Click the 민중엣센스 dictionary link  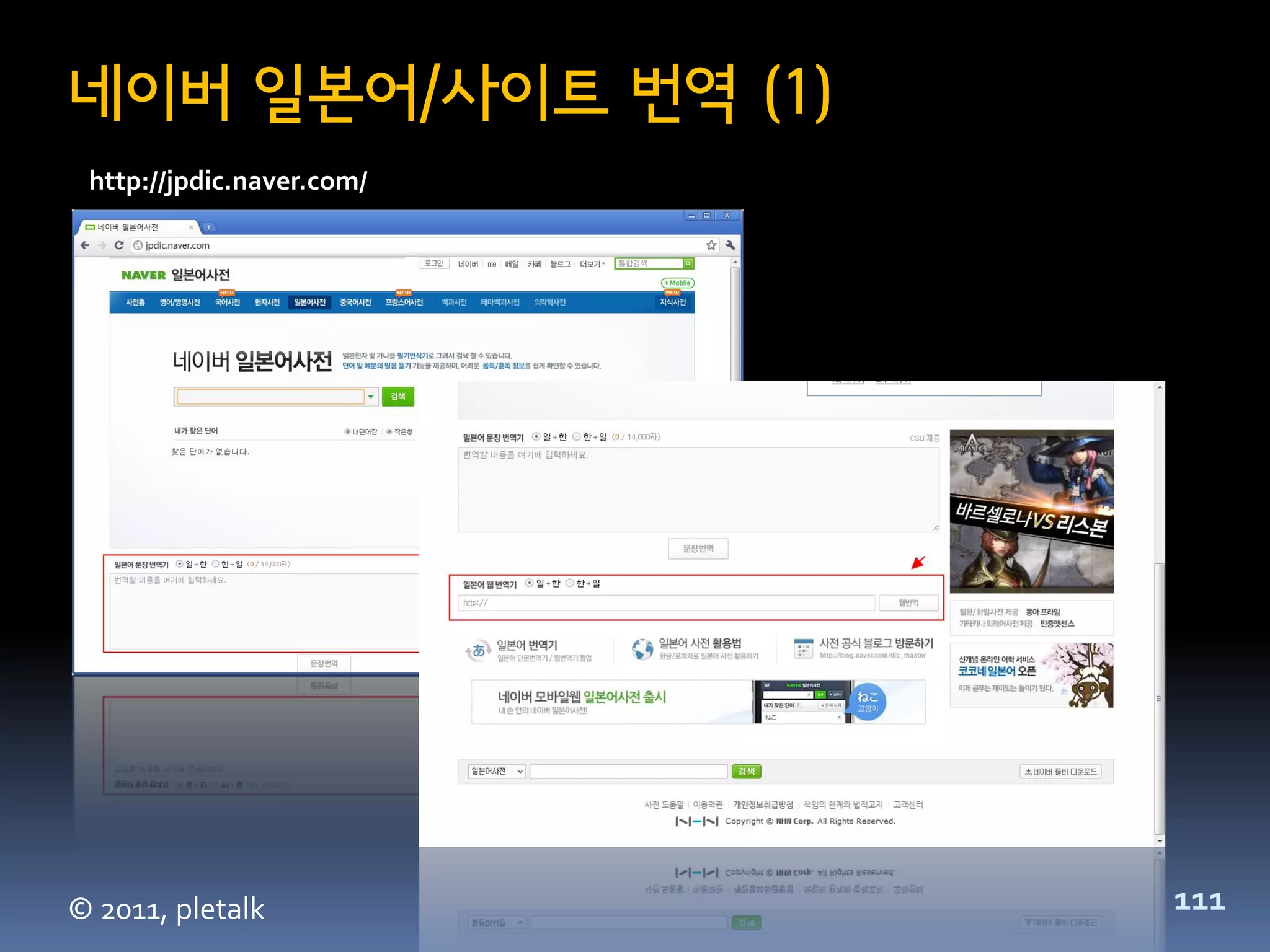(x=1057, y=624)
